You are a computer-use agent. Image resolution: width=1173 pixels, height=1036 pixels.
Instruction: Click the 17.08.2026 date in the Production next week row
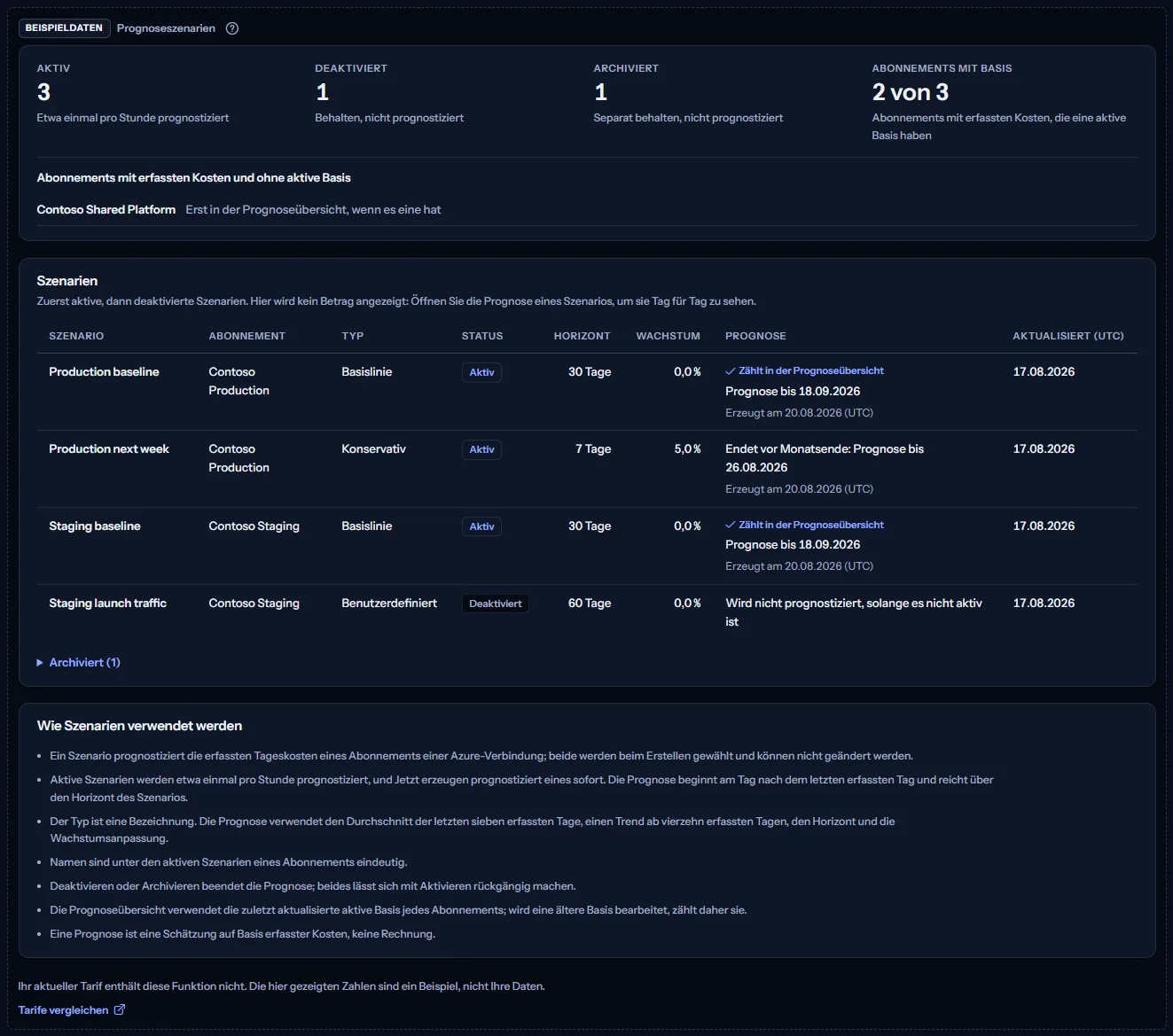tap(1044, 449)
